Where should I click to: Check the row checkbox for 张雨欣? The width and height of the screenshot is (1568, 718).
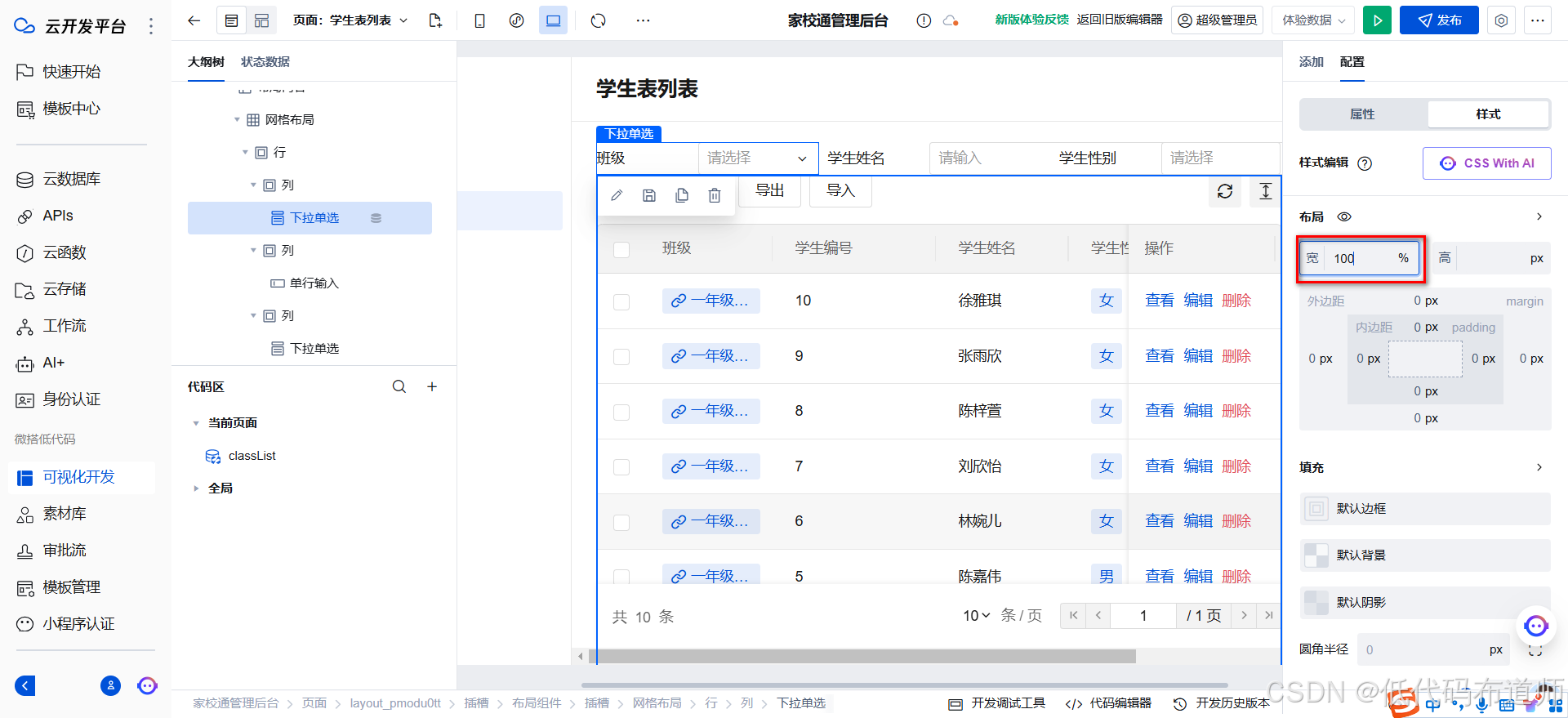(621, 357)
